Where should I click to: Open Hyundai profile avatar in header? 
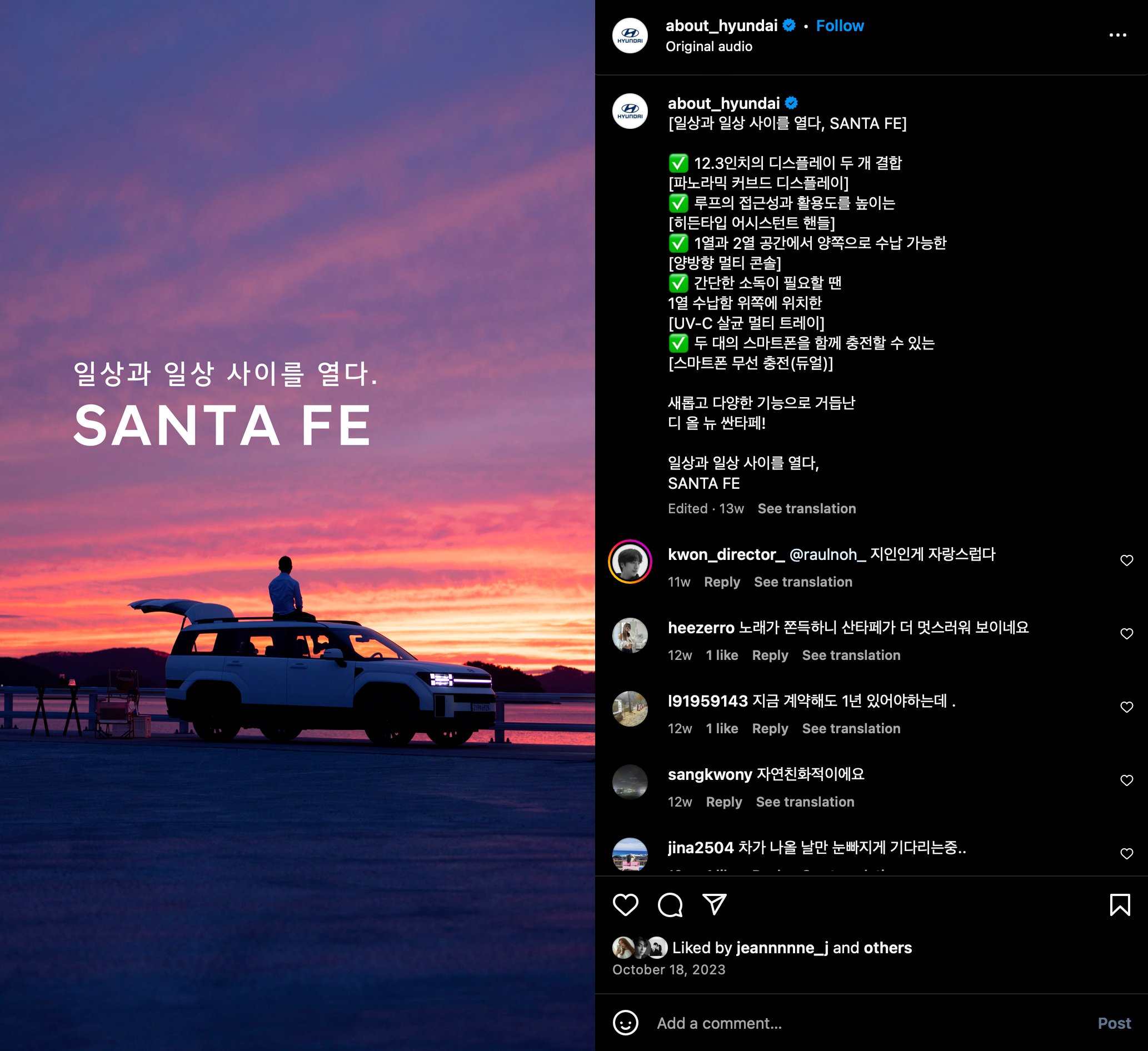tap(630, 36)
